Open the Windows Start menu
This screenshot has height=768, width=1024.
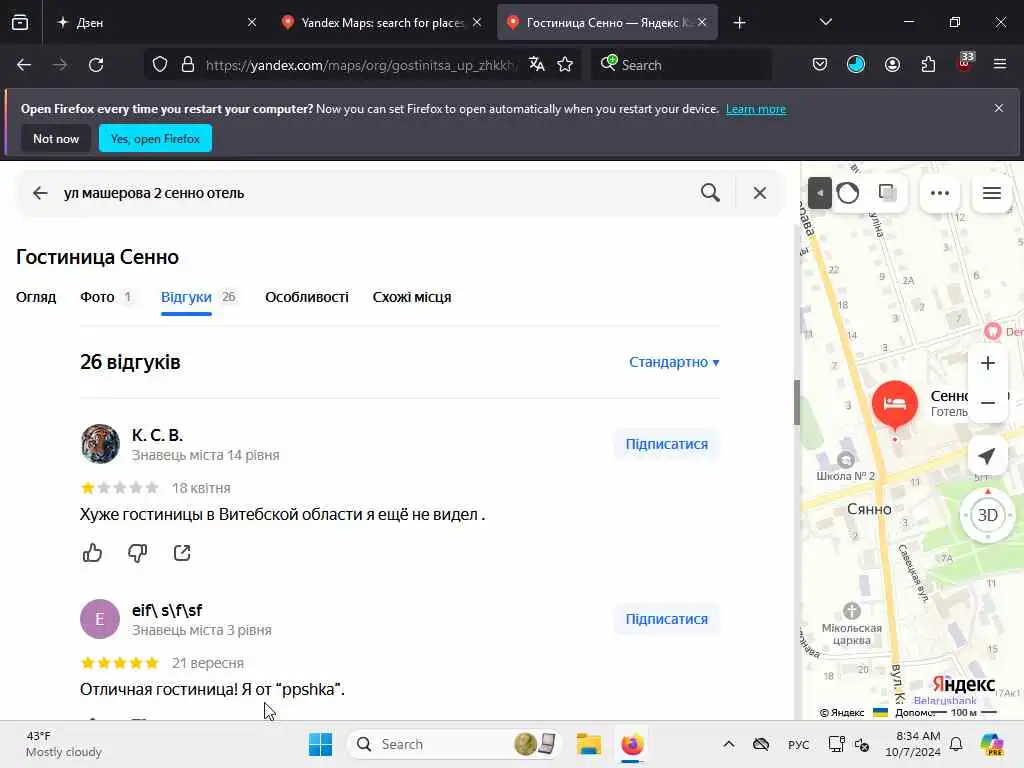point(320,744)
